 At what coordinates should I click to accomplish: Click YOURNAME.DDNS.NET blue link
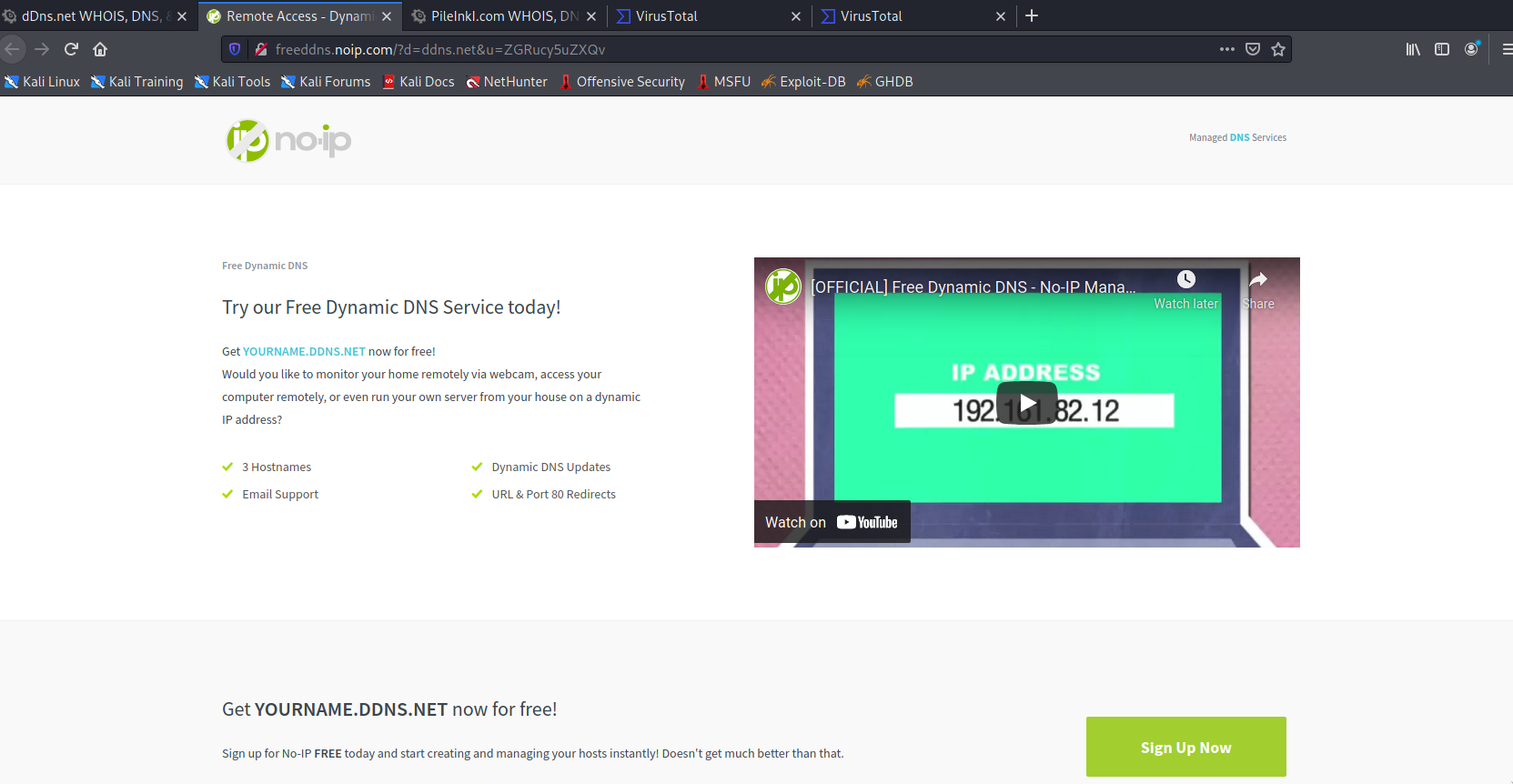tap(304, 351)
